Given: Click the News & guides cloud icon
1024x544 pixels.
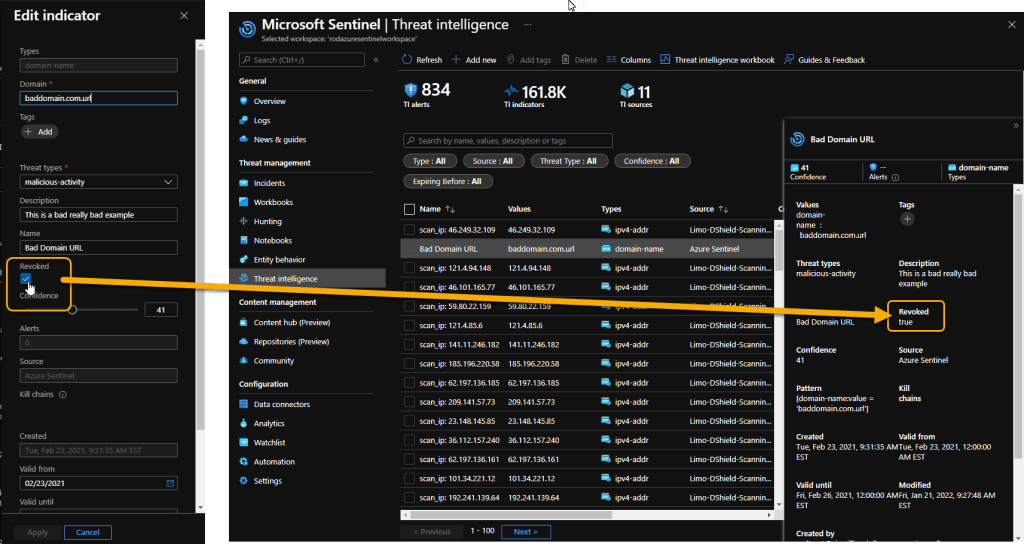Looking at the screenshot, I should click(244, 139).
